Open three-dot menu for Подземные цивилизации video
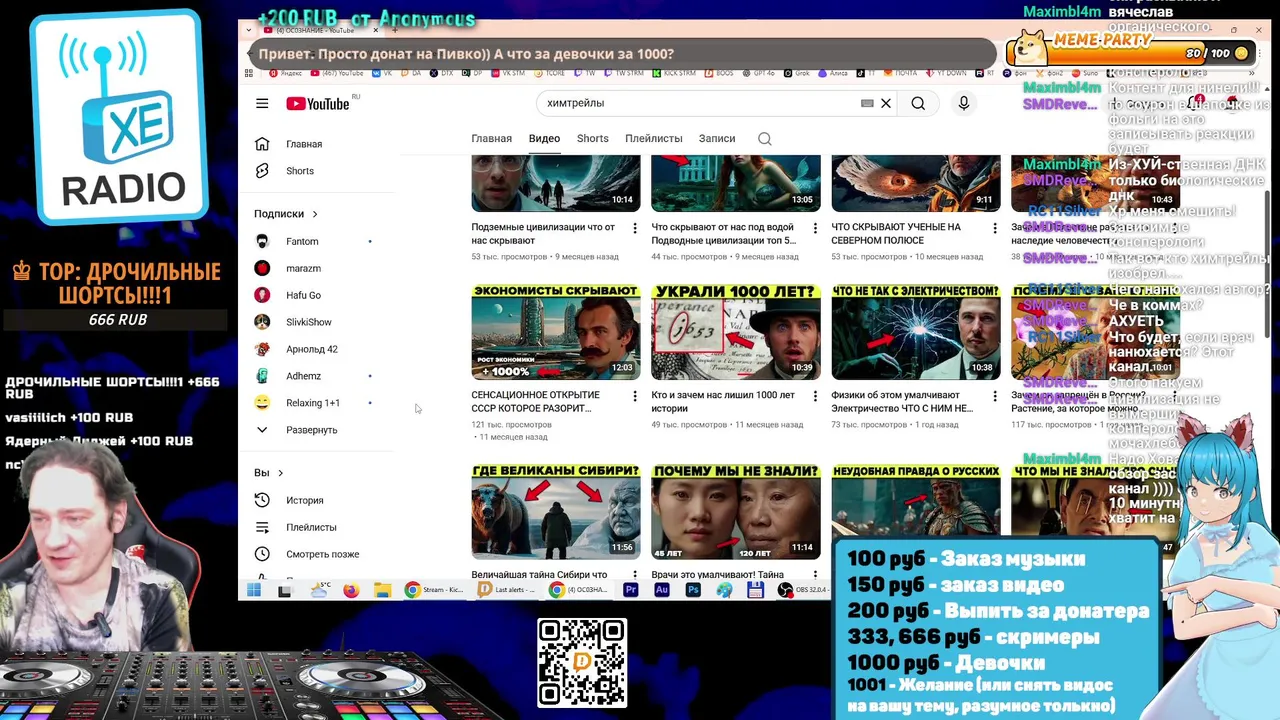This screenshot has width=1280, height=720. tap(634, 229)
